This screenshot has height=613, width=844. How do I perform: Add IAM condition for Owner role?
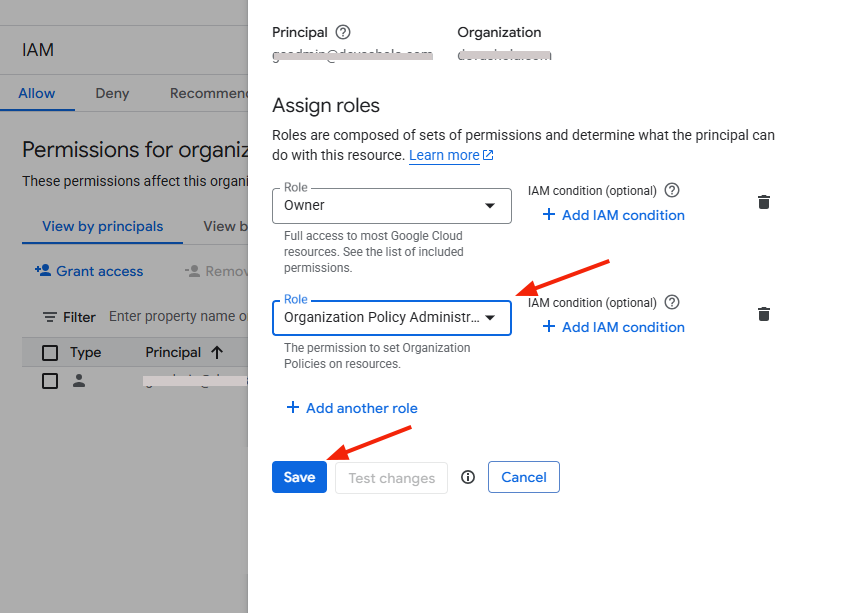click(613, 215)
